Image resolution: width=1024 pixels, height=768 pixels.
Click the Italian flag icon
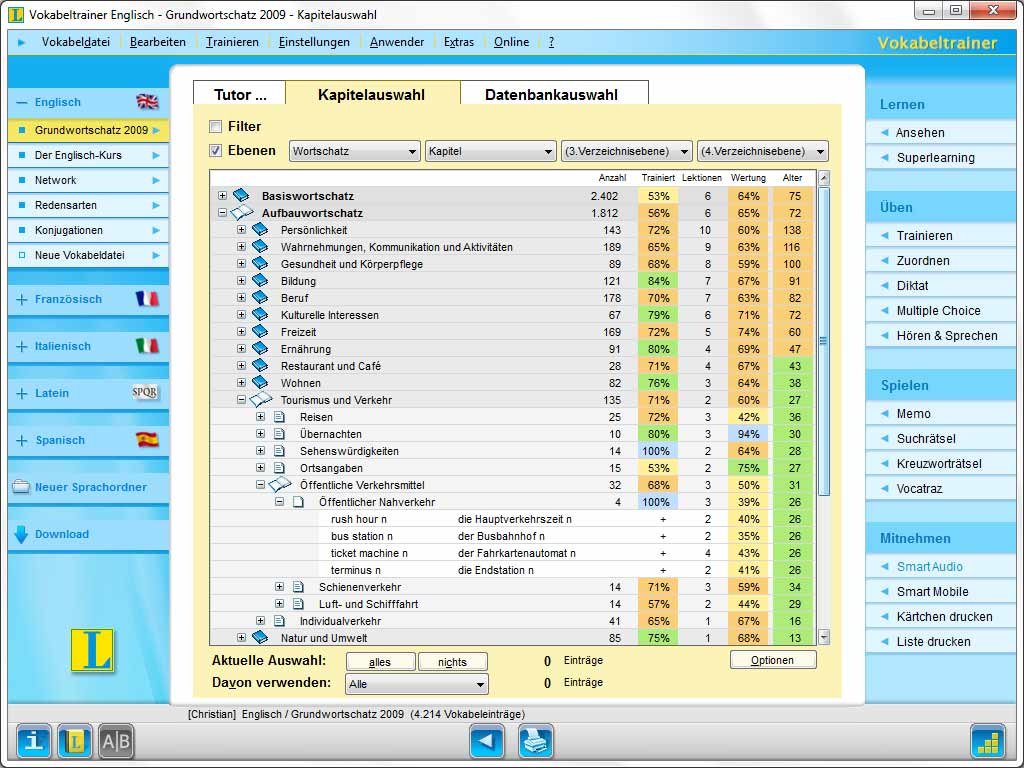(147, 345)
